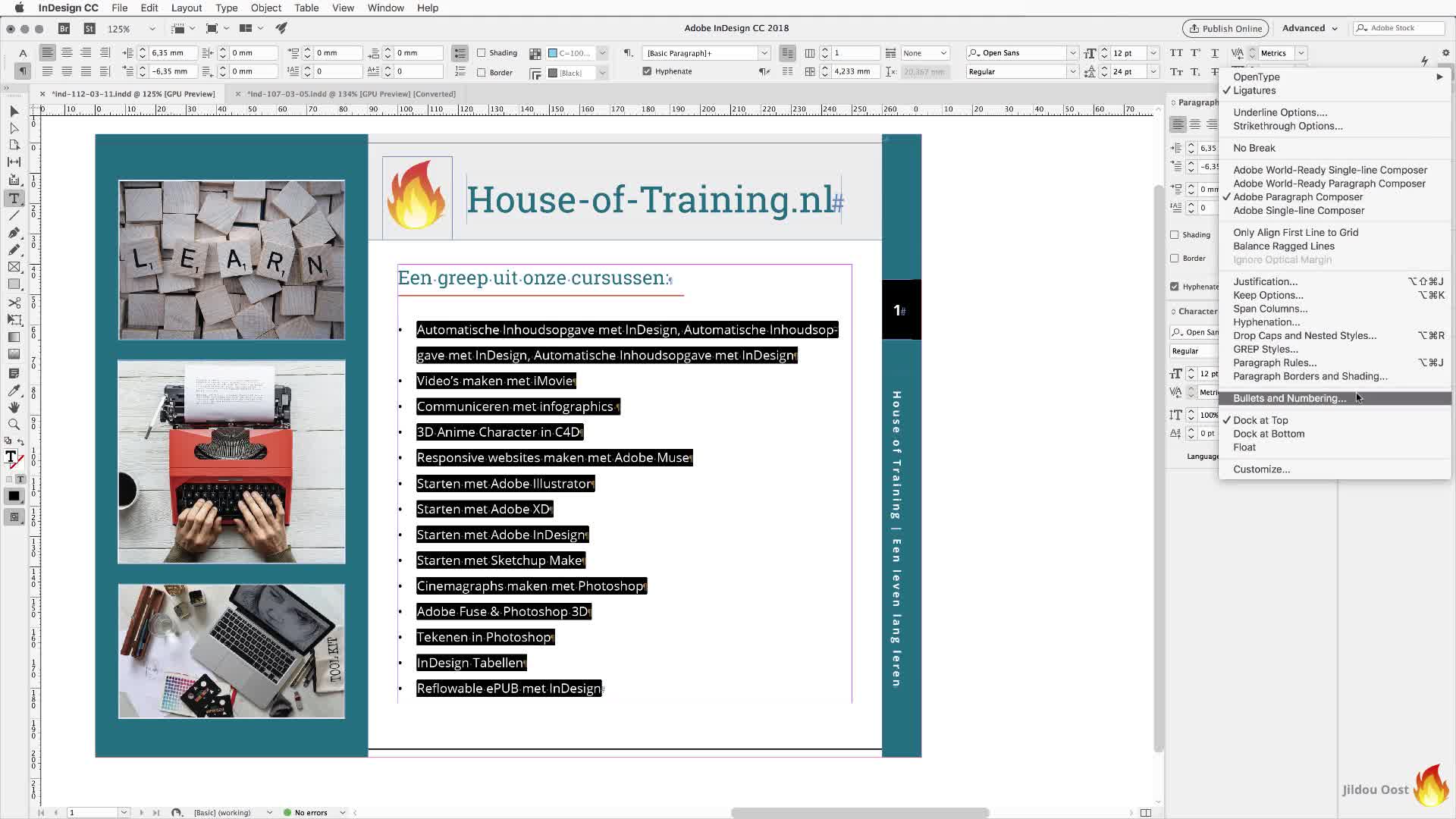The image size is (1456, 819).
Task: Select the Type tool
Action: click(14, 198)
